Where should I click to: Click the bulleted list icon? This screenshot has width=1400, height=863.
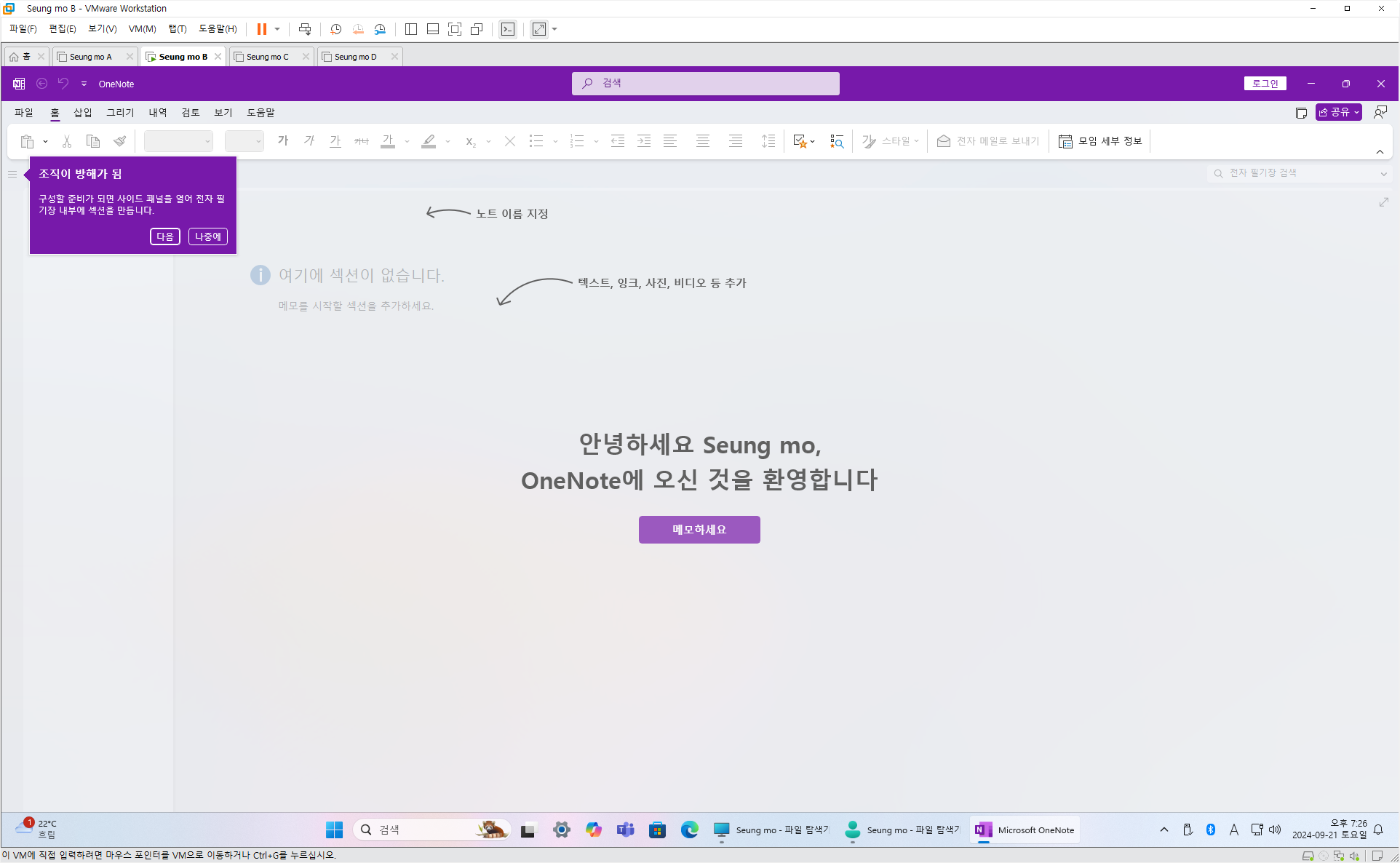pos(536,141)
